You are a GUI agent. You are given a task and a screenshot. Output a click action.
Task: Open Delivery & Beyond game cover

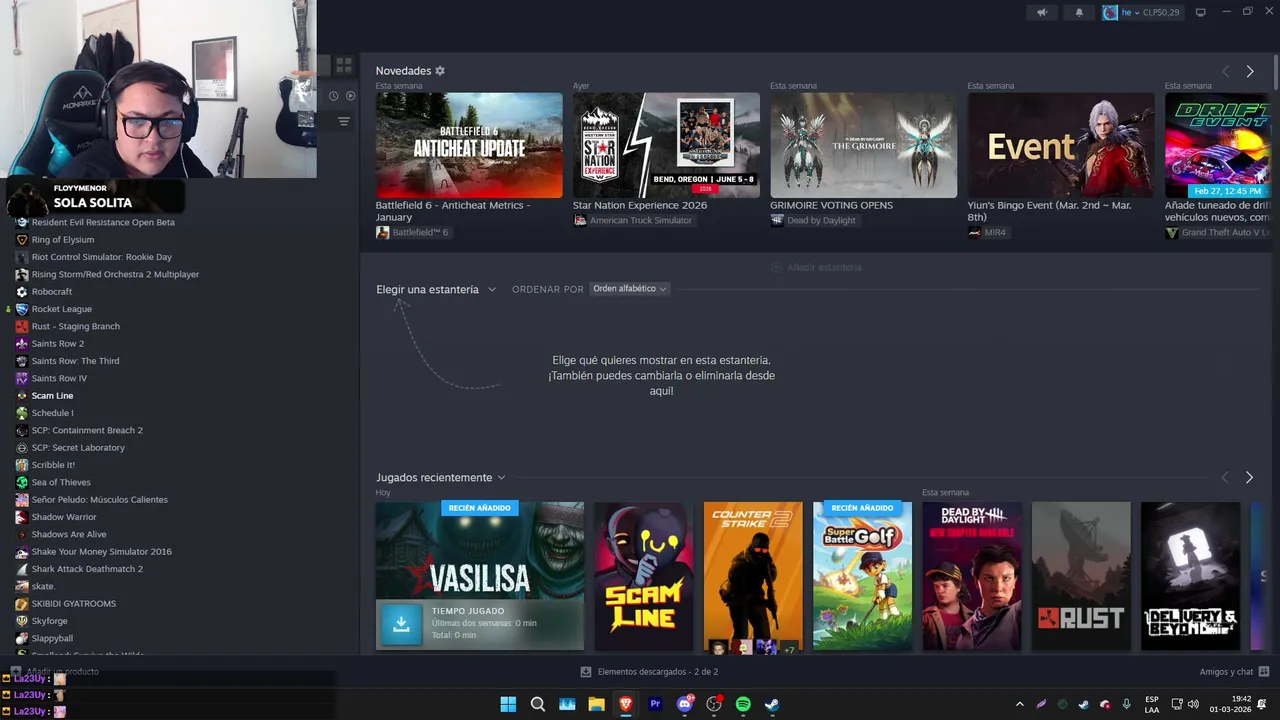[x=1190, y=576]
